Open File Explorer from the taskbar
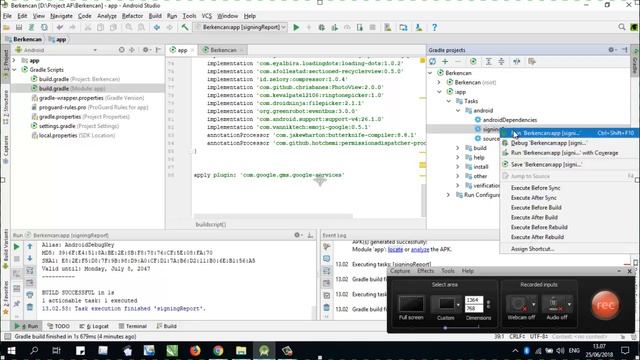Viewport: 640px width, 360px height. (x=241, y=350)
